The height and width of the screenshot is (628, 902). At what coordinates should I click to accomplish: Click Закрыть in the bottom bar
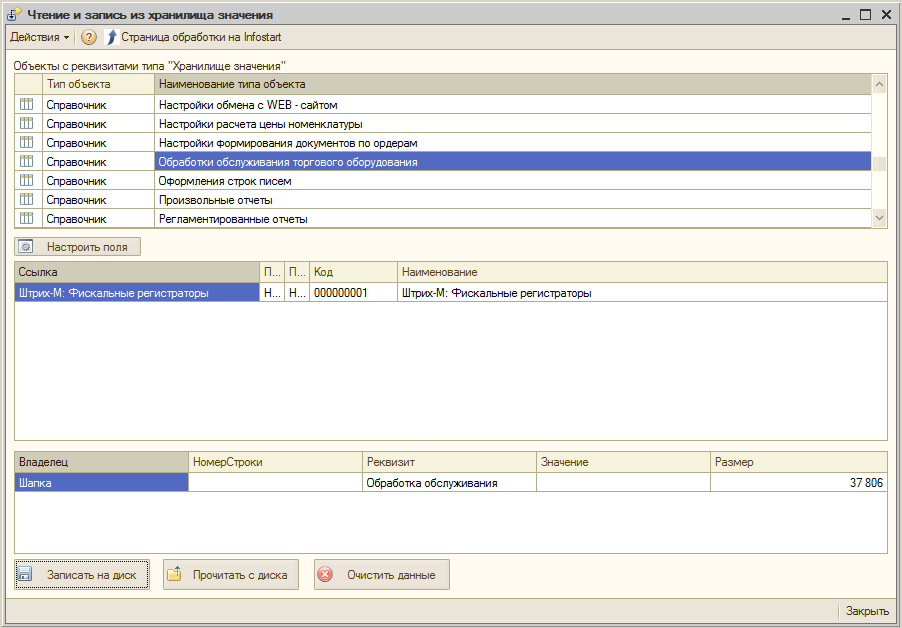point(866,611)
